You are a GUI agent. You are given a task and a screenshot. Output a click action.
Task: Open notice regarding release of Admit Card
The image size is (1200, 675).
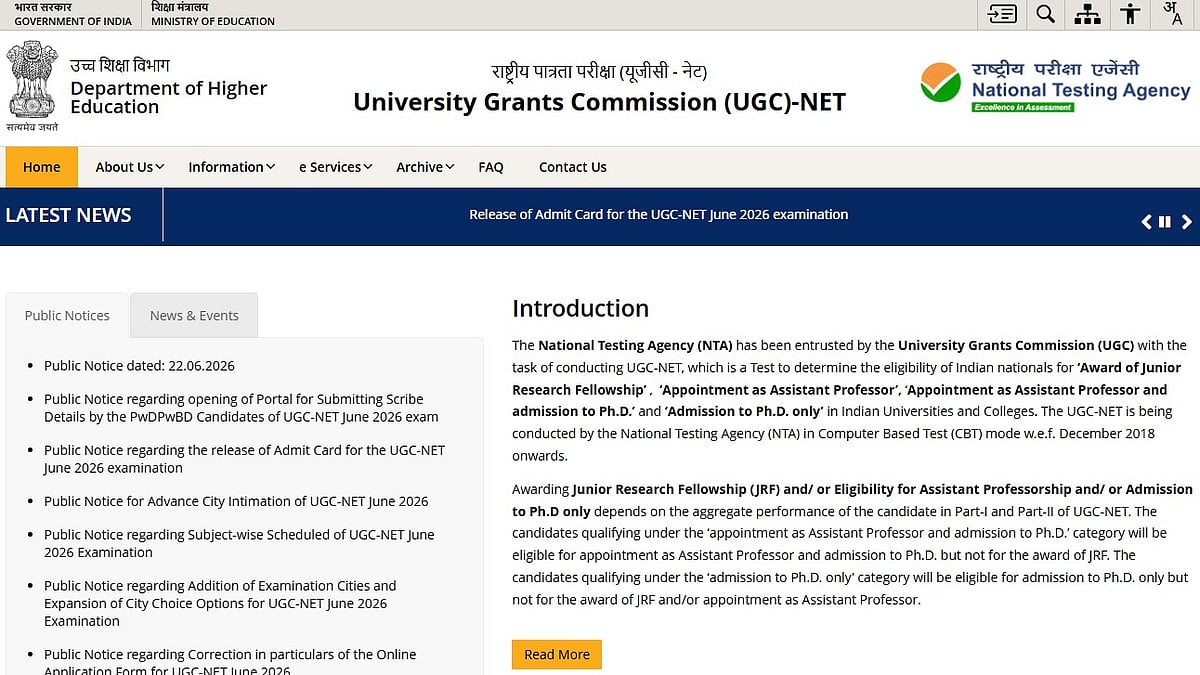click(244, 459)
